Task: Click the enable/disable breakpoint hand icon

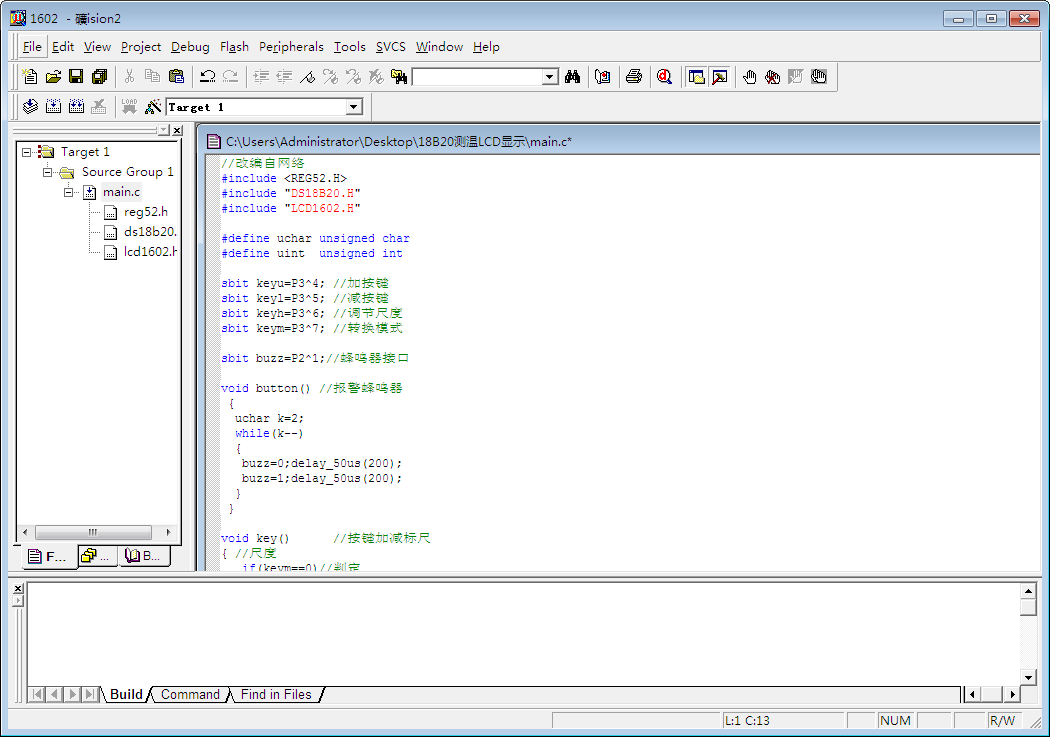Action: tap(796, 77)
